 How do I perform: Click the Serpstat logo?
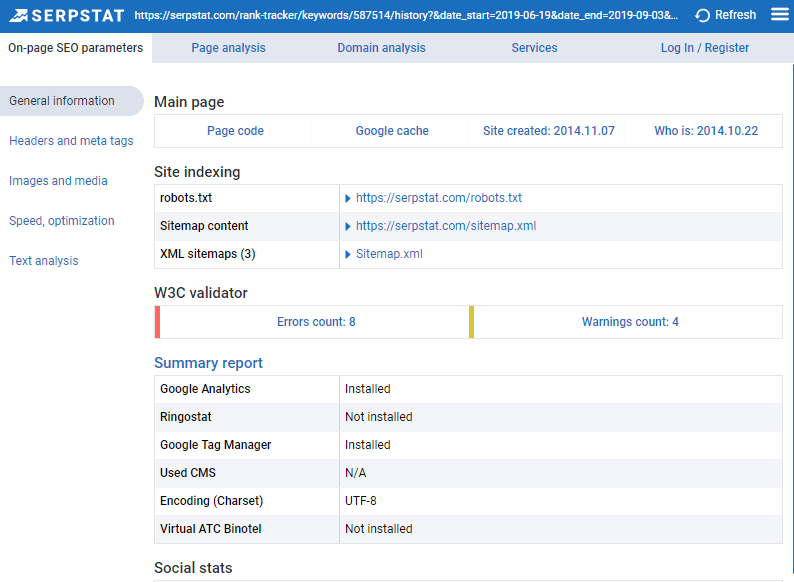tap(66, 16)
